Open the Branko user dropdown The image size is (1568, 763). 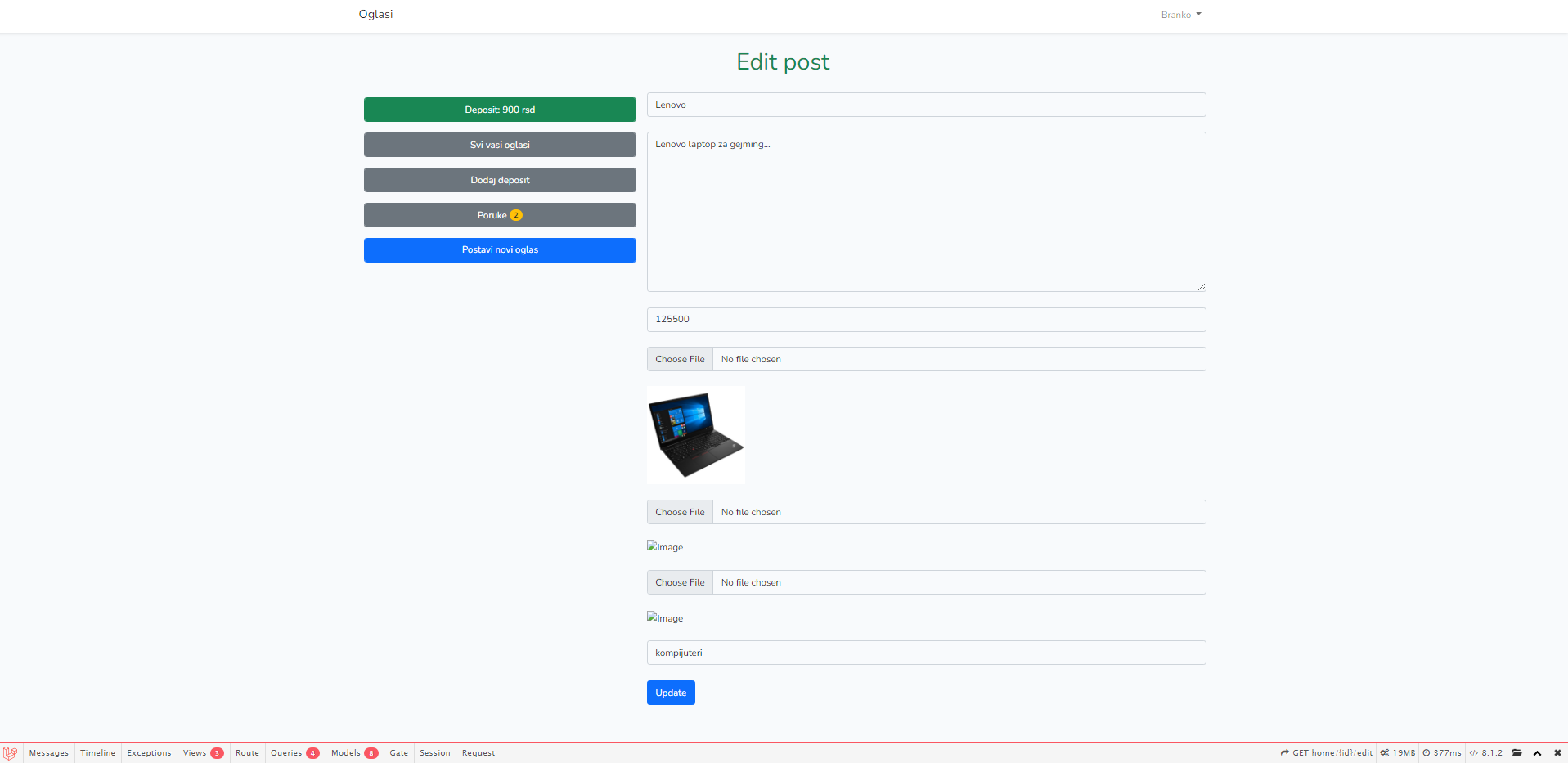click(x=1180, y=14)
